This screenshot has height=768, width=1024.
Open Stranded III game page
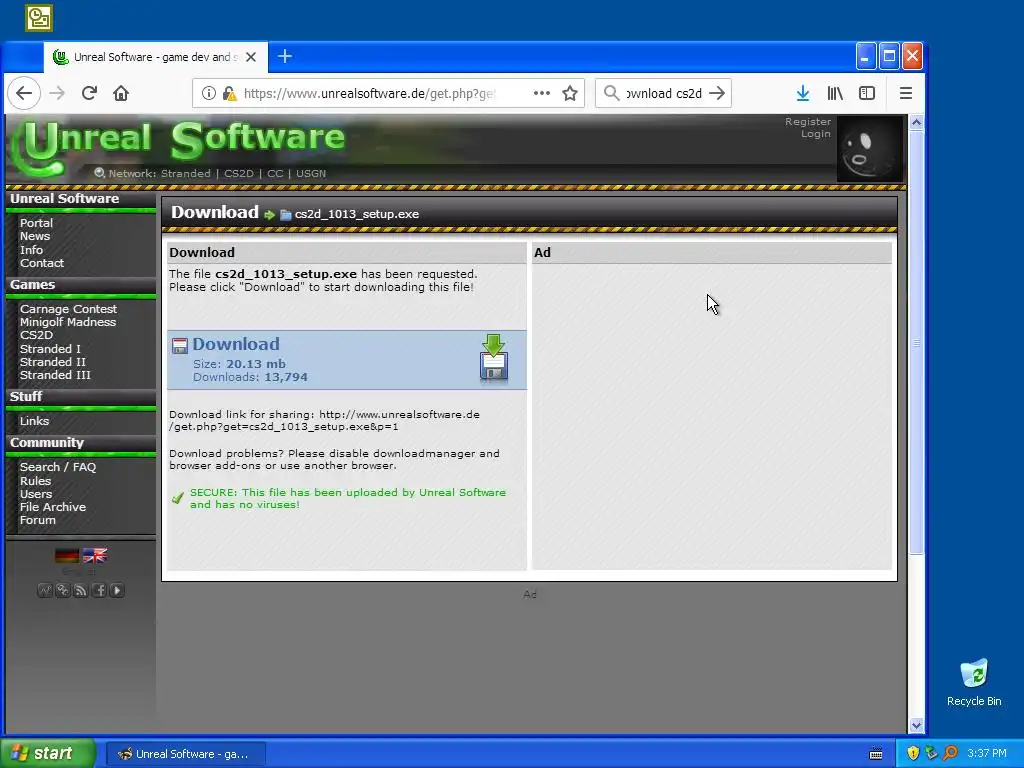coord(56,375)
